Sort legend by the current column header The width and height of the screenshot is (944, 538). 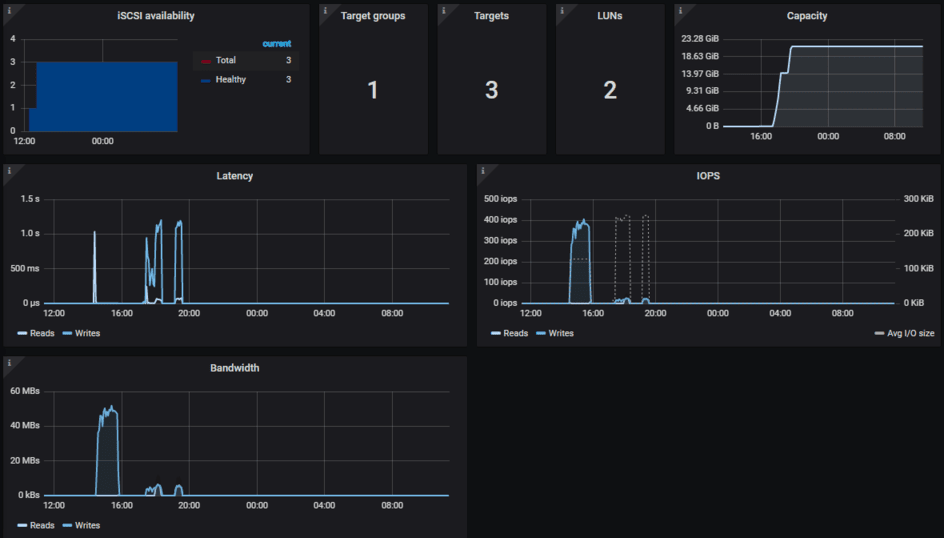[276, 44]
